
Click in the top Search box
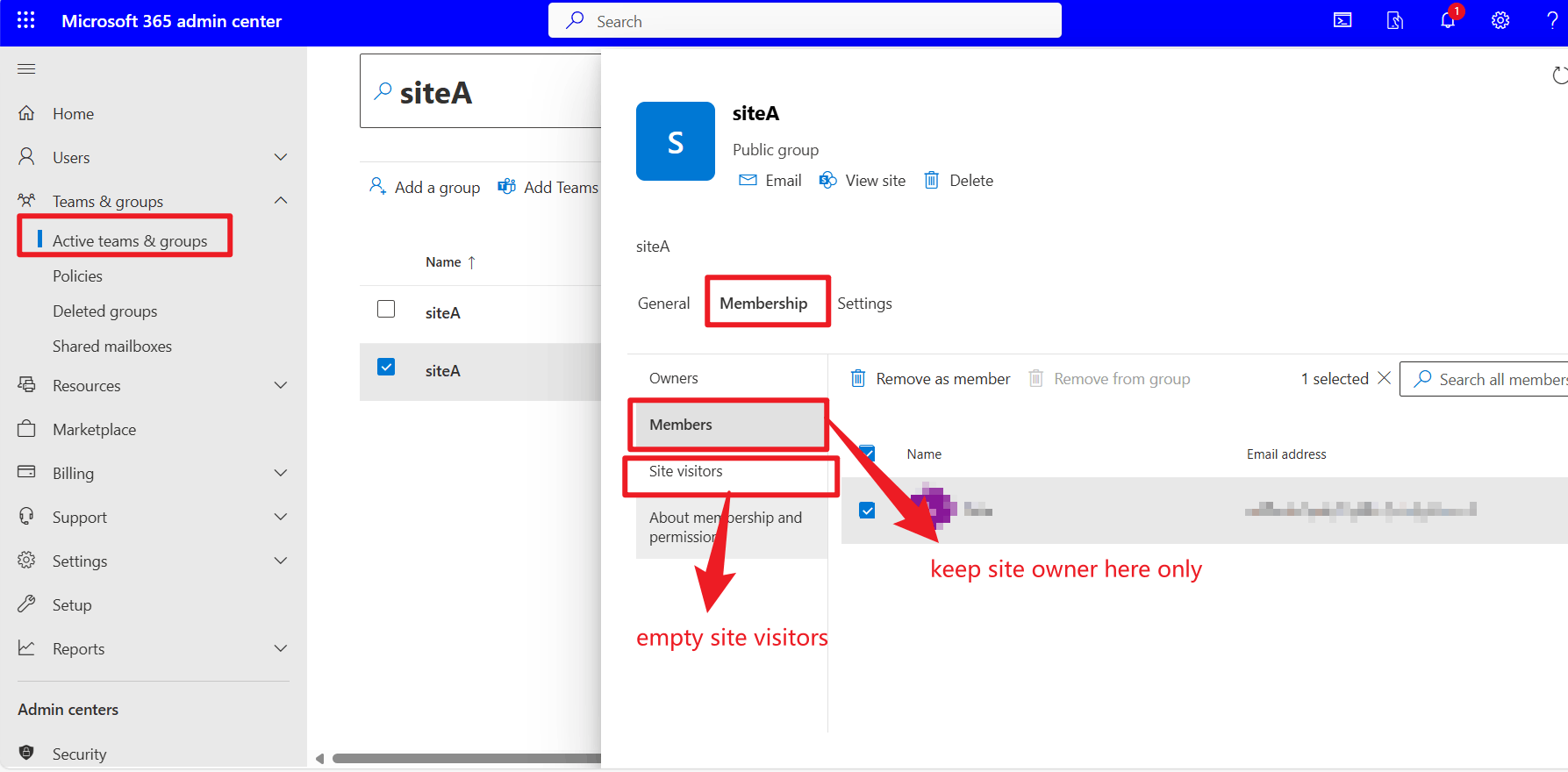tap(805, 20)
